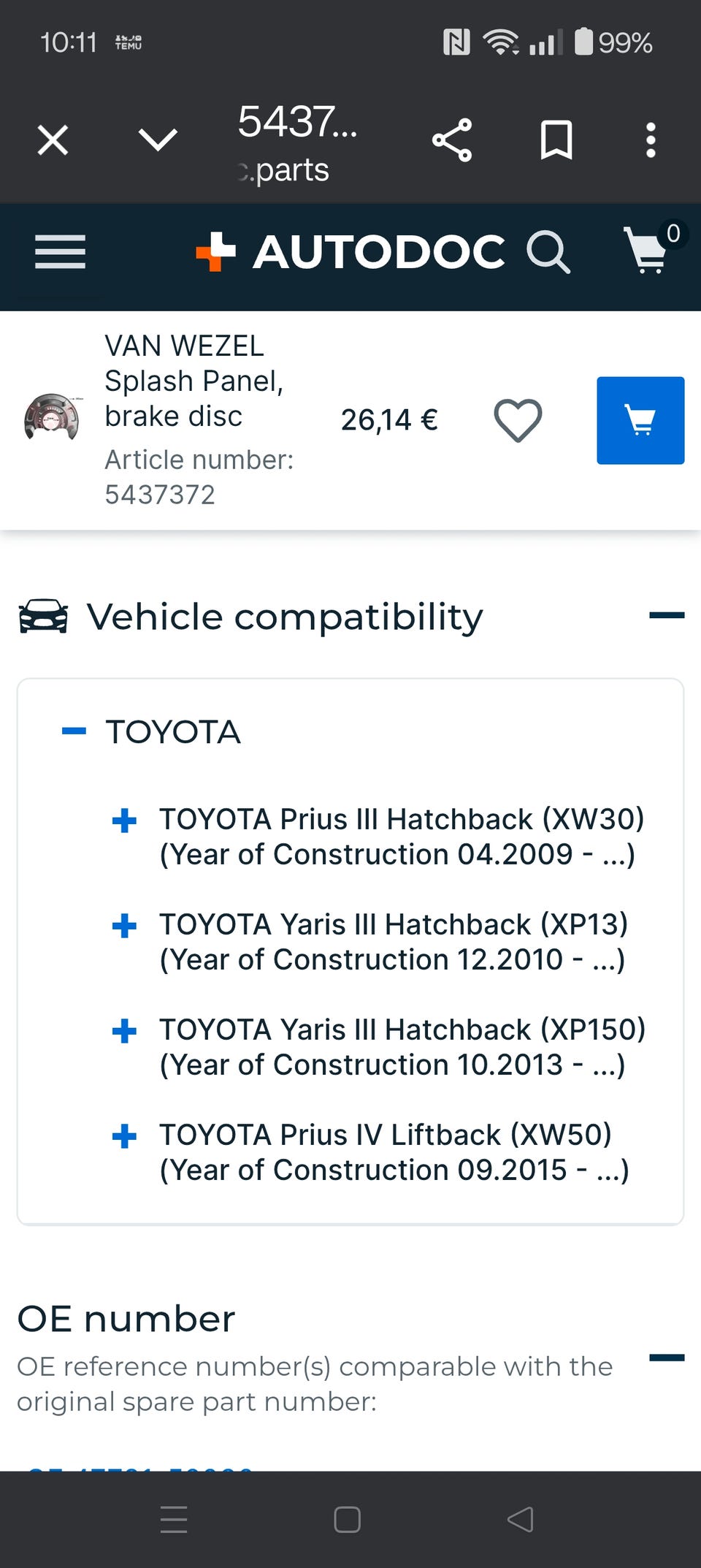Image resolution: width=701 pixels, height=1568 pixels.
Task: Add VAN WEZEL part to cart
Action: coord(640,420)
